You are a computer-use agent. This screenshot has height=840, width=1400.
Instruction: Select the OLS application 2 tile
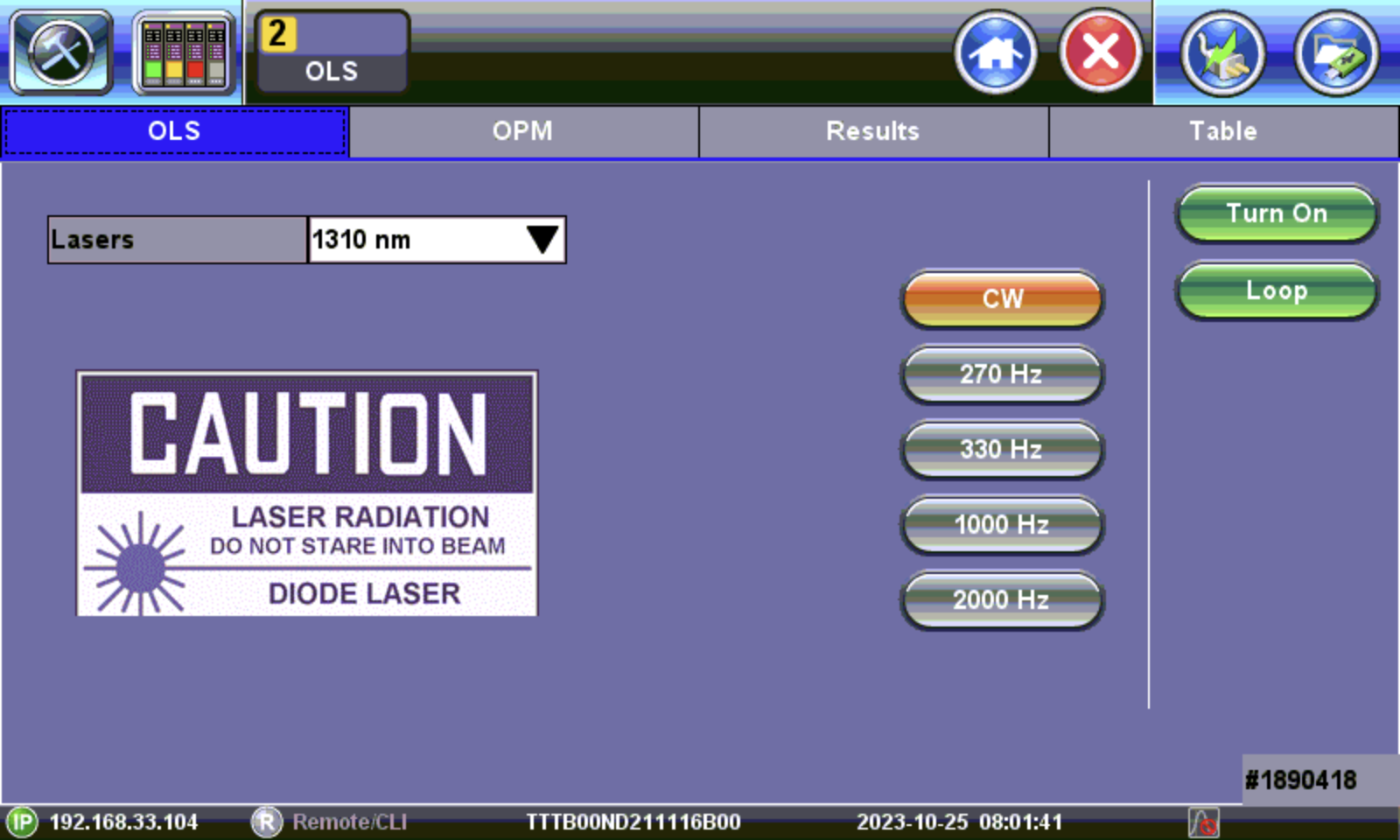click(332, 52)
